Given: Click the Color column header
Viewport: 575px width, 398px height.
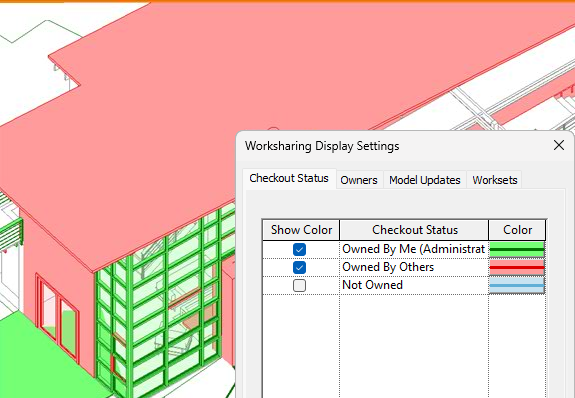Looking at the screenshot, I should (x=517, y=230).
